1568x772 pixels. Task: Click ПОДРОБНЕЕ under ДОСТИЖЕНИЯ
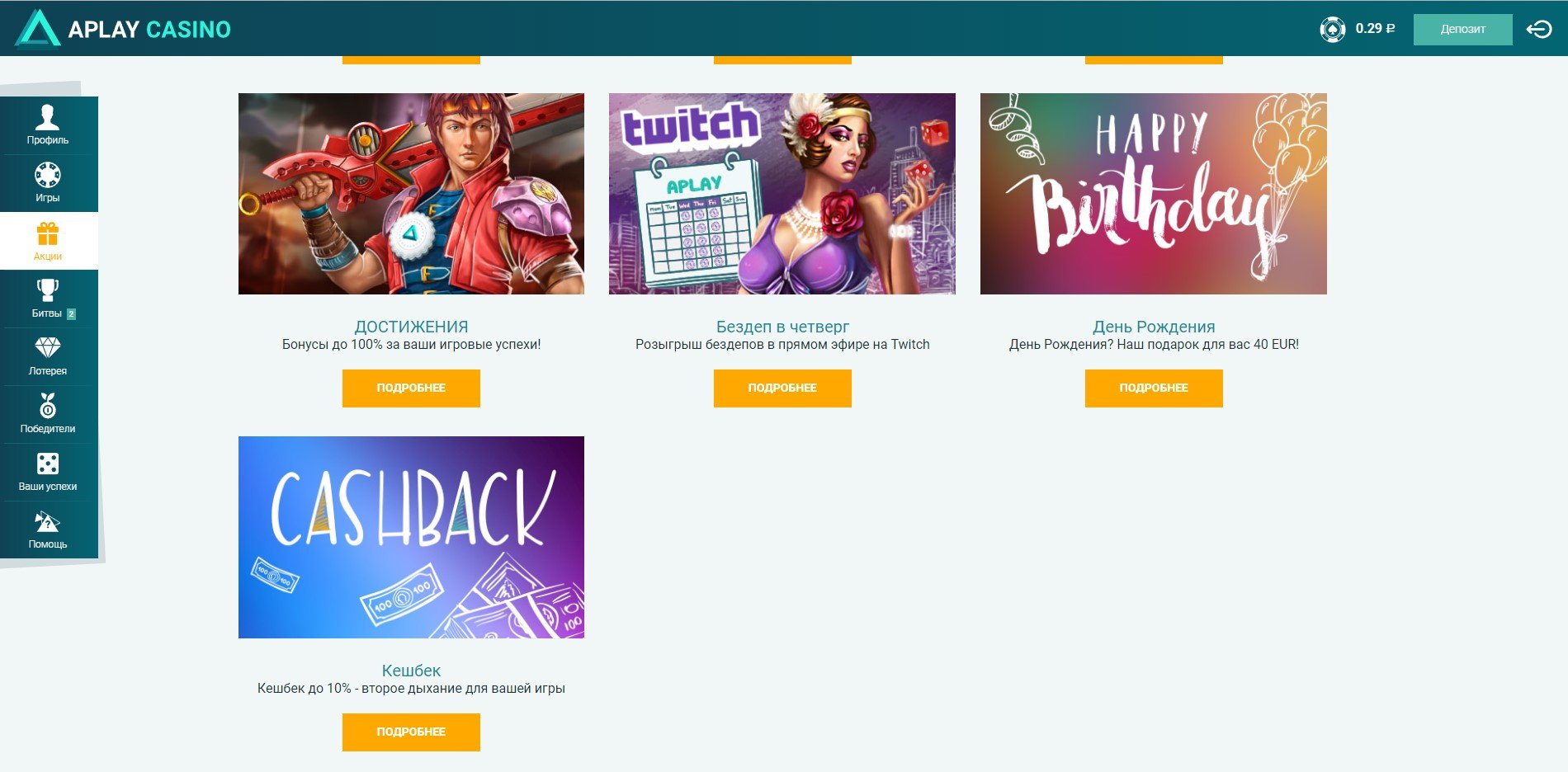[x=411, y=388]
